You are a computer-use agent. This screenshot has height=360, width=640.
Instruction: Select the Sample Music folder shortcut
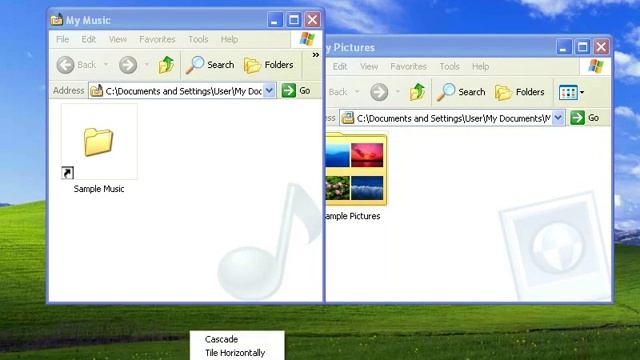(99, 141)
